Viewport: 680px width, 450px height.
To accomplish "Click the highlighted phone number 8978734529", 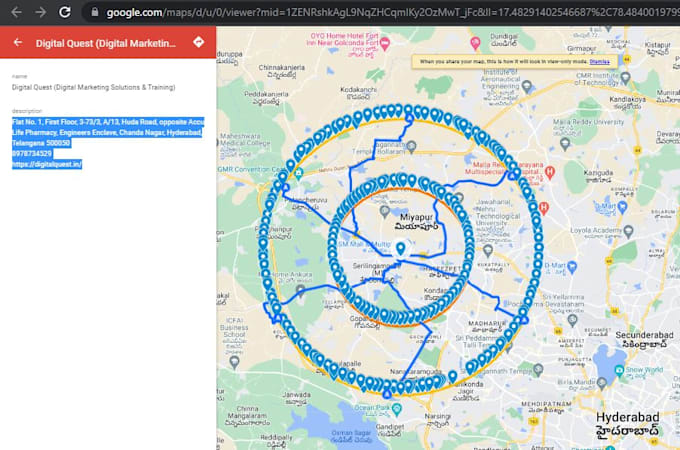I will click(x=32, y=154).
